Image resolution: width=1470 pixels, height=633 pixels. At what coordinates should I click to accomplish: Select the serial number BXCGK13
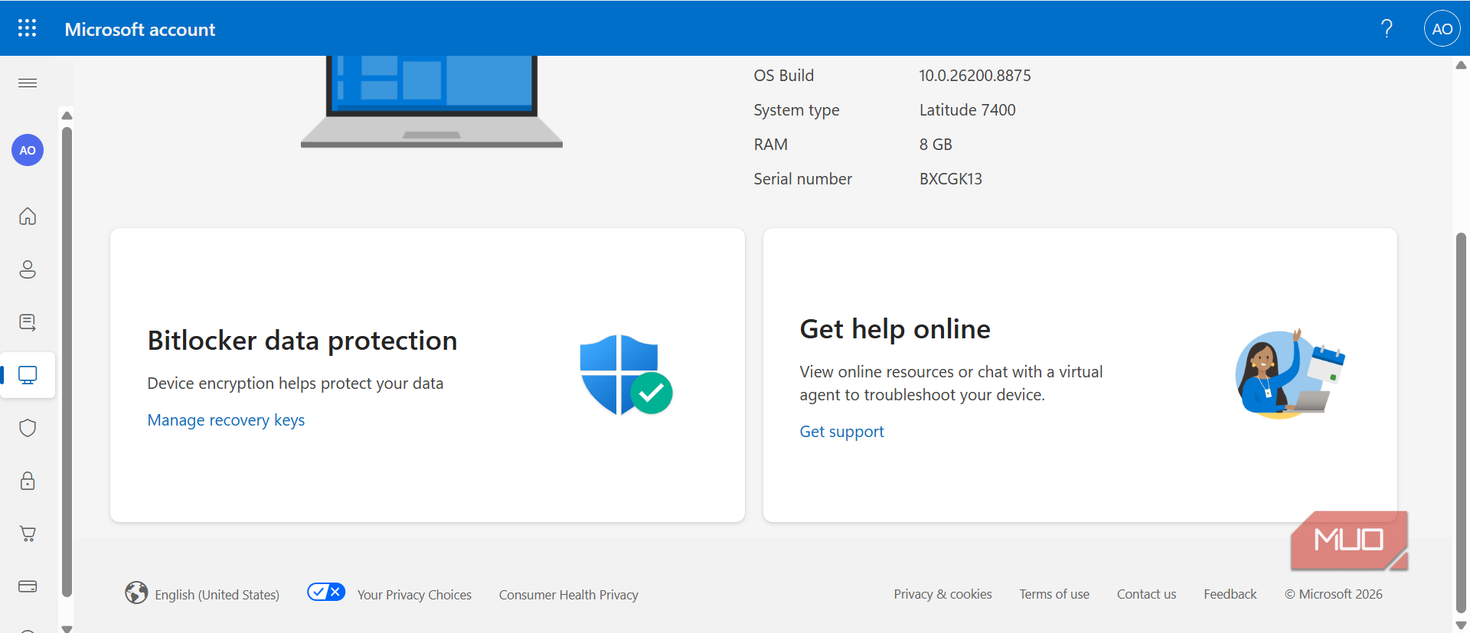coord(950,179)
